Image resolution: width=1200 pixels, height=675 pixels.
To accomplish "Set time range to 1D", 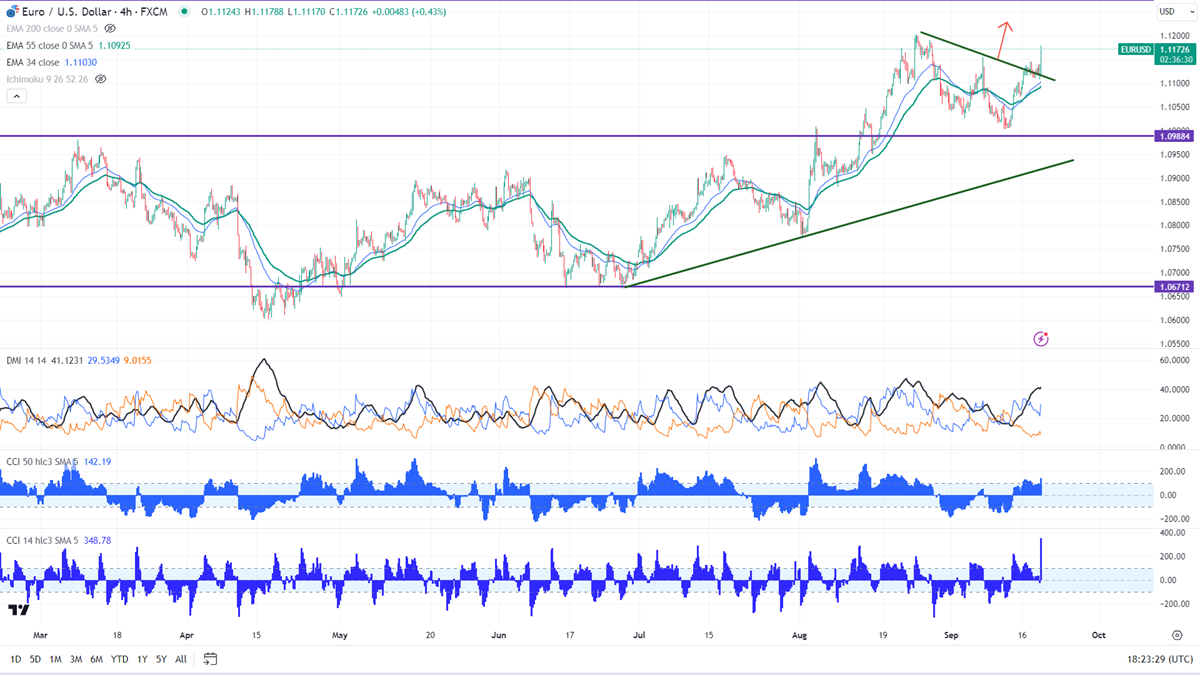I will coord(16,659).
